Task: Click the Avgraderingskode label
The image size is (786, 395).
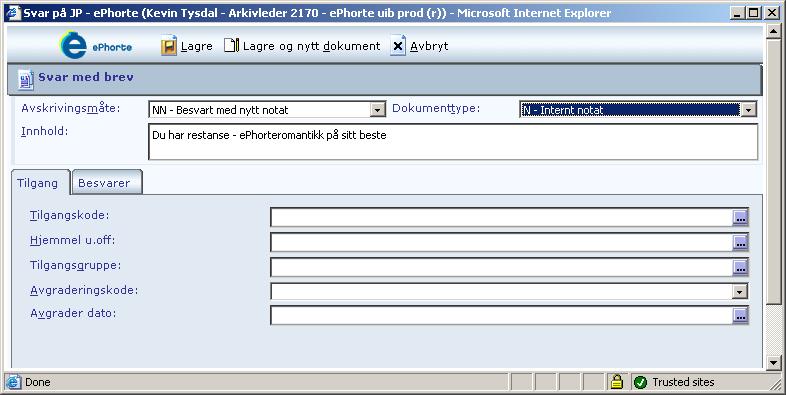Action: (84, 290)
